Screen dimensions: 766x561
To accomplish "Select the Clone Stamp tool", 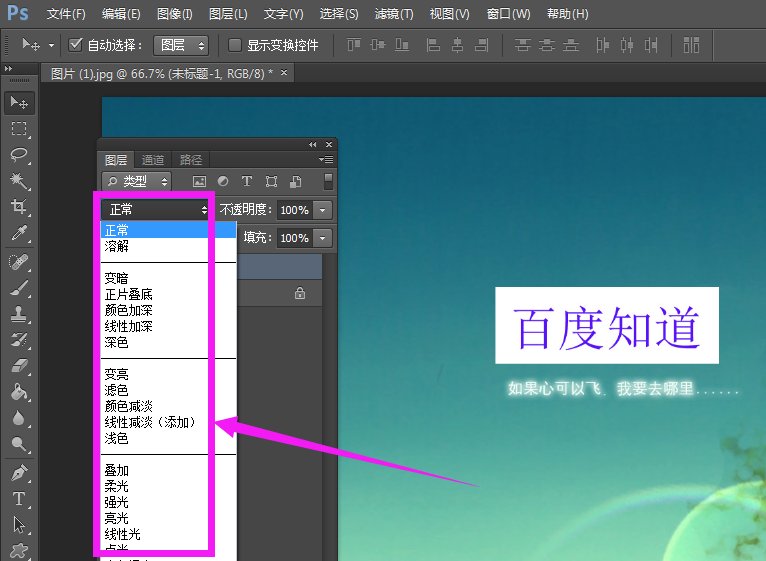I will [x=19, y=314].
